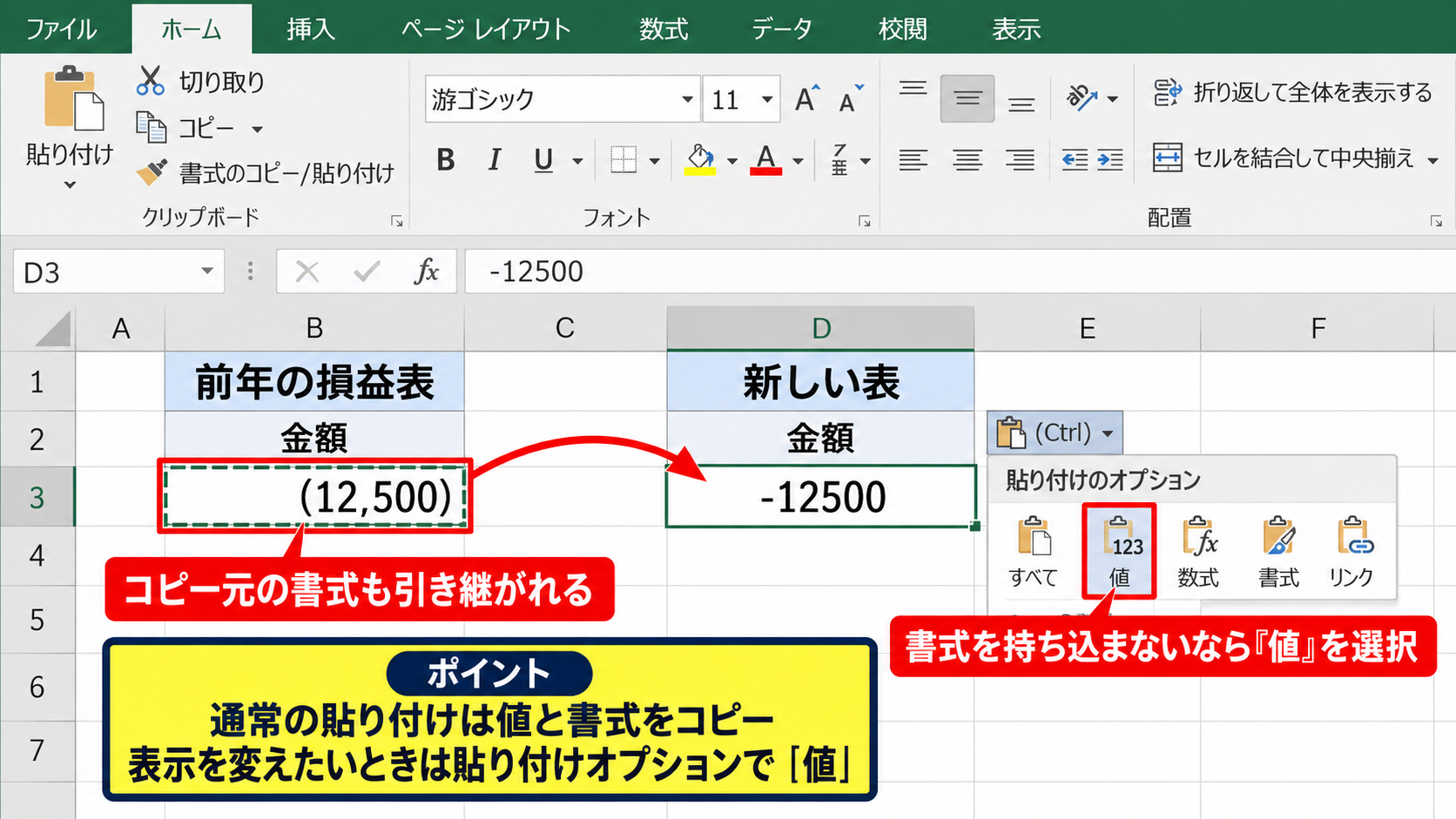
Task: Toggle Italic formatting
Action: (495, 160)
